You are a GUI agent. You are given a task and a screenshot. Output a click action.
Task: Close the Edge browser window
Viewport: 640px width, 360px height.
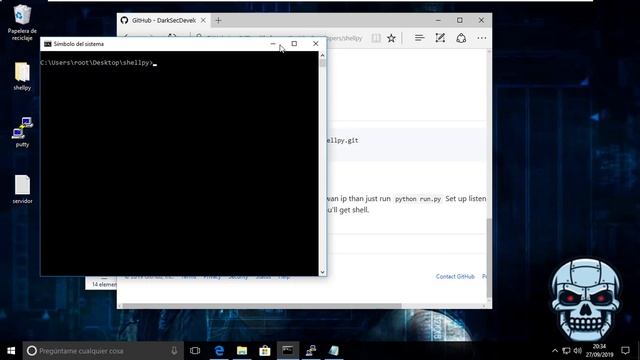tap(481, 20)
